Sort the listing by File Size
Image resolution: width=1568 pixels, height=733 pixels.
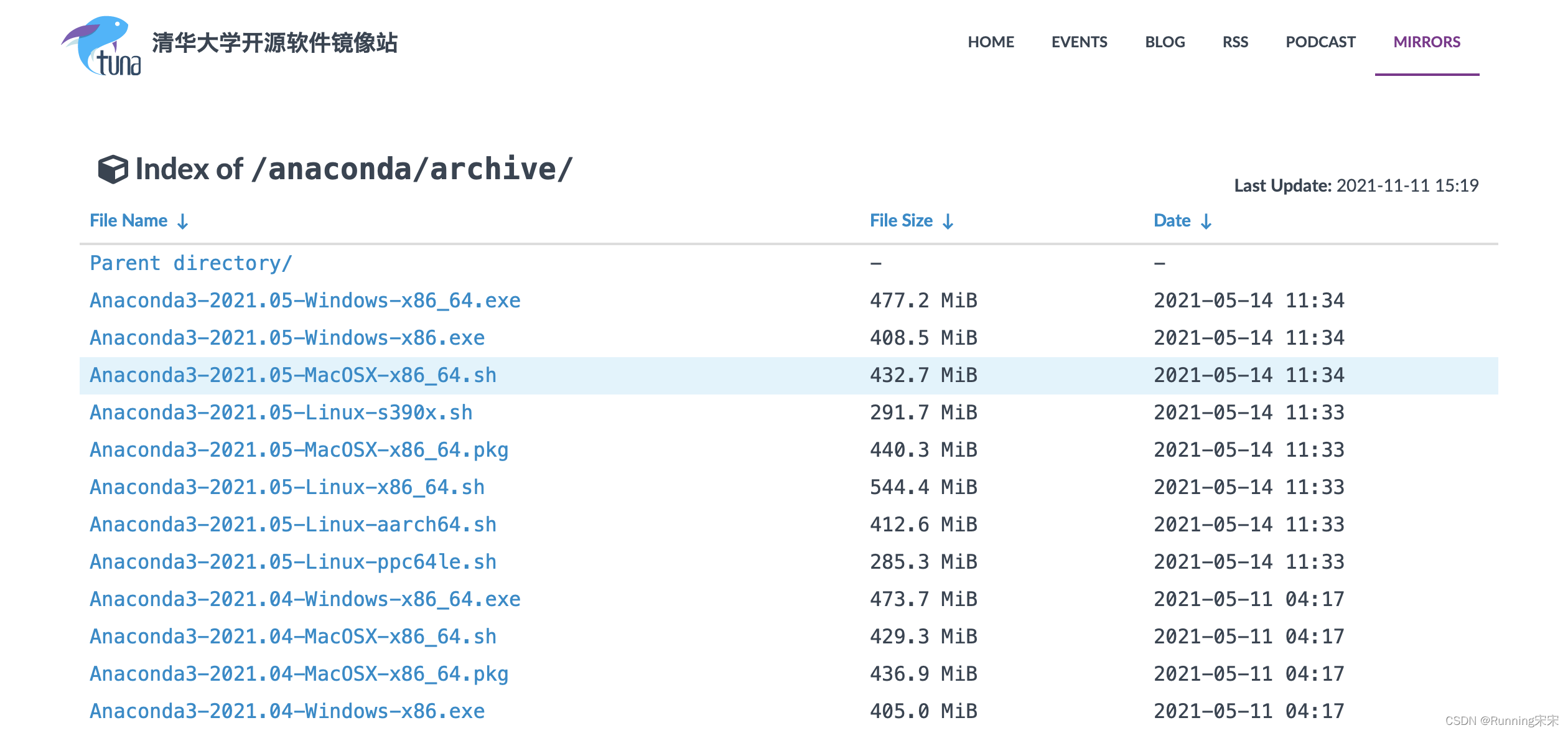[x=901, y=221]
